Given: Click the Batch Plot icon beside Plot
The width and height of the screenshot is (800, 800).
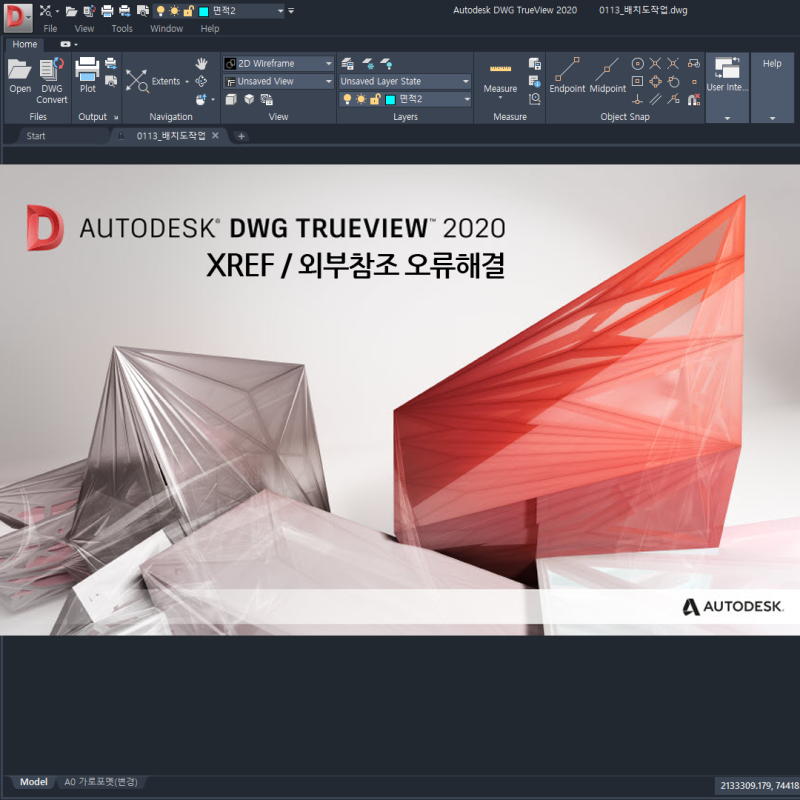Looking at the screenshot, I should 111,64.
